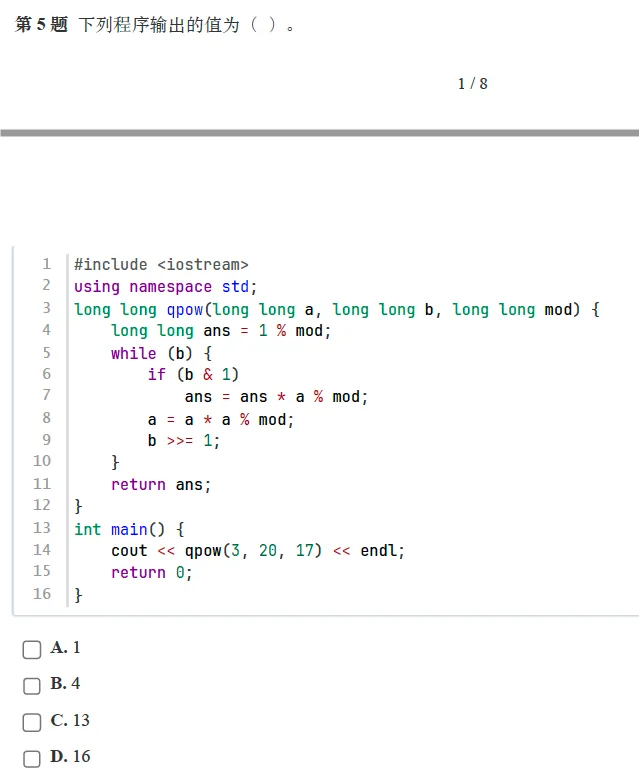This screenshot has width=639, height=779.
Task: Click the question title text '第 5 题'
Action: click(41, 24)
